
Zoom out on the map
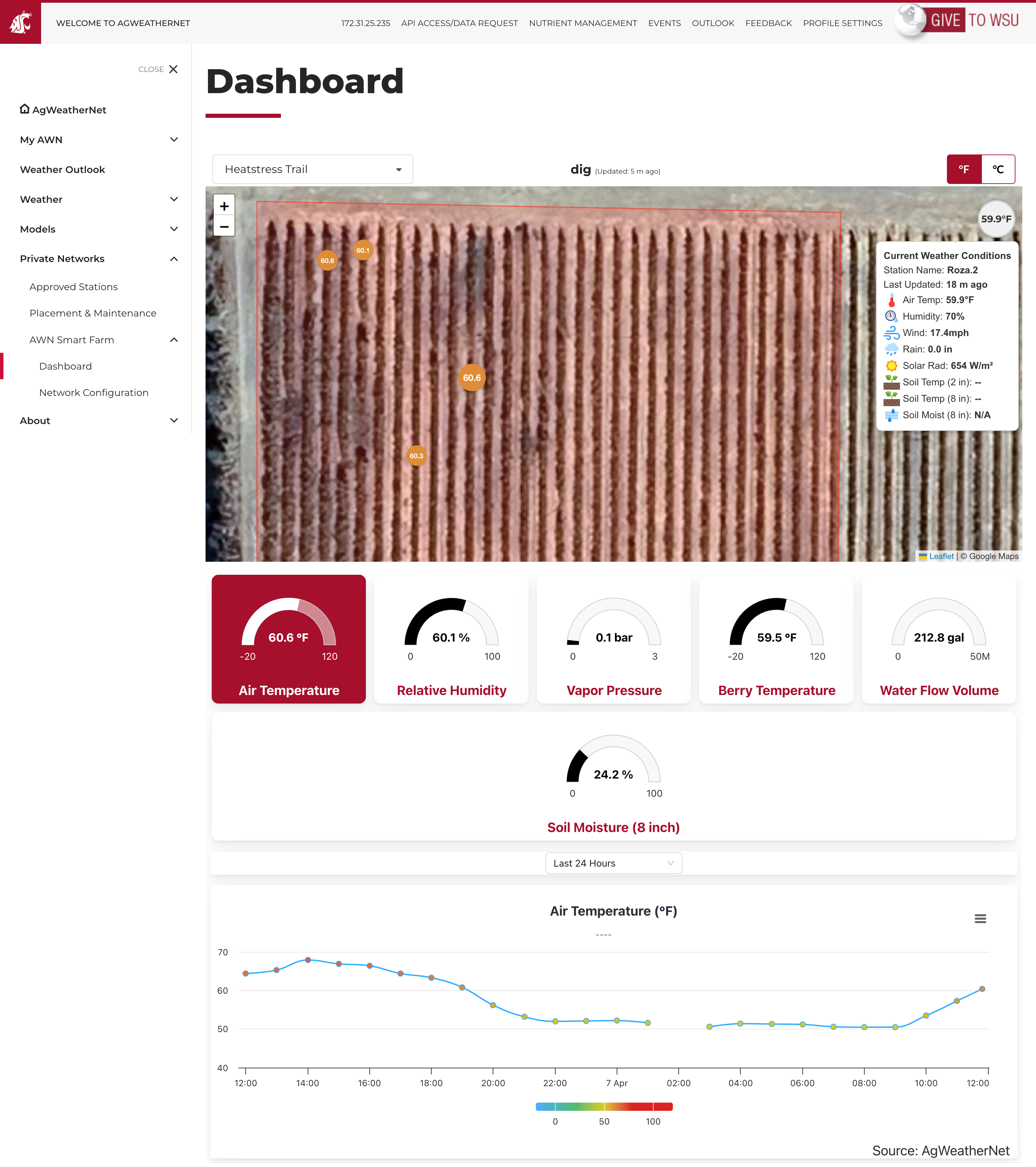coord(224,227)
